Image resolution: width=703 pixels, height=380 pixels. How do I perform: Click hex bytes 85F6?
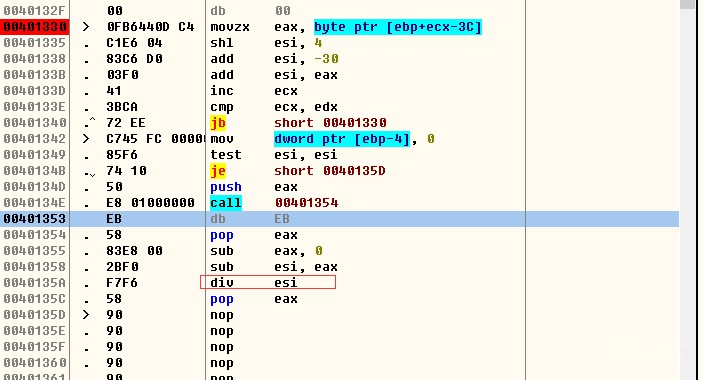[122, 155]
